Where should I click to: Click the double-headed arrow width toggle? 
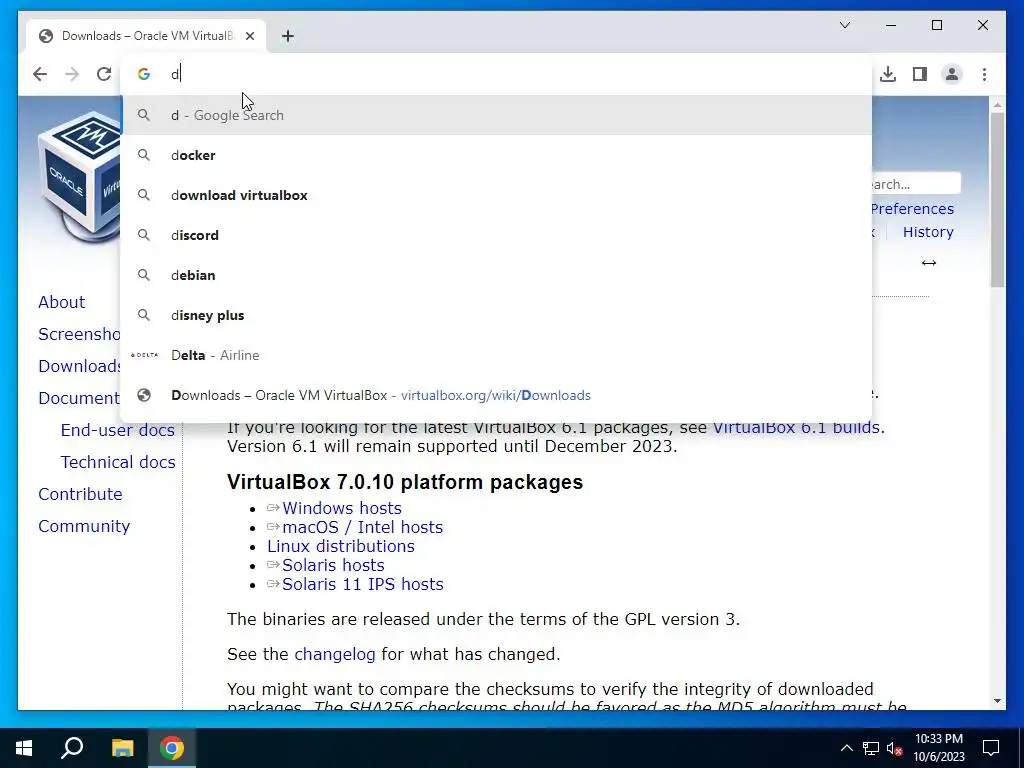pyautogui.click(x=929, y=263)
